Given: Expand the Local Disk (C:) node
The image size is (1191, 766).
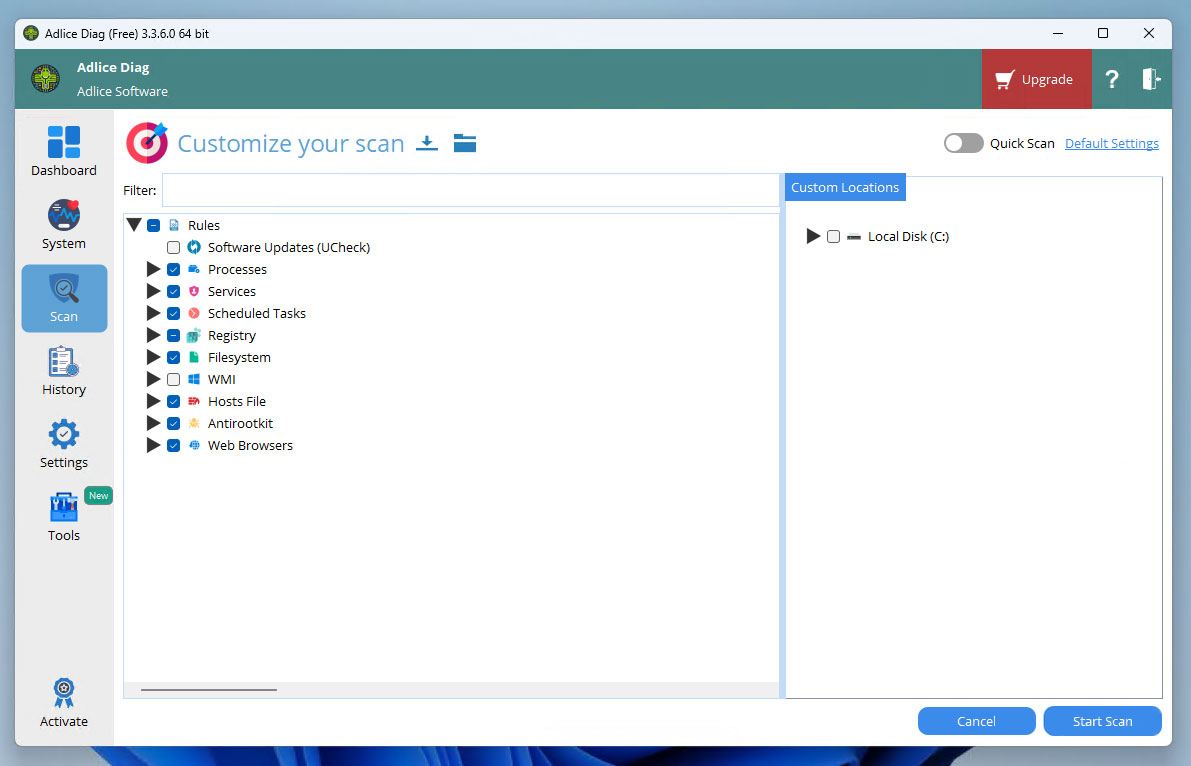Looking at the screenshot, I should click(x=813, y=237).
